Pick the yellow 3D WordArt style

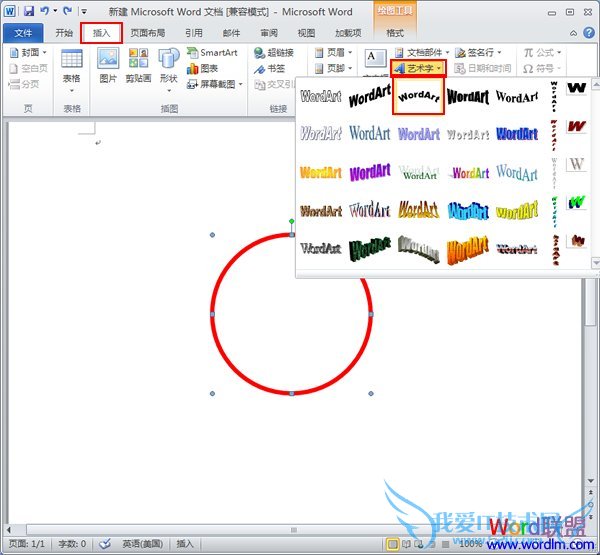(x=517, y=211)
